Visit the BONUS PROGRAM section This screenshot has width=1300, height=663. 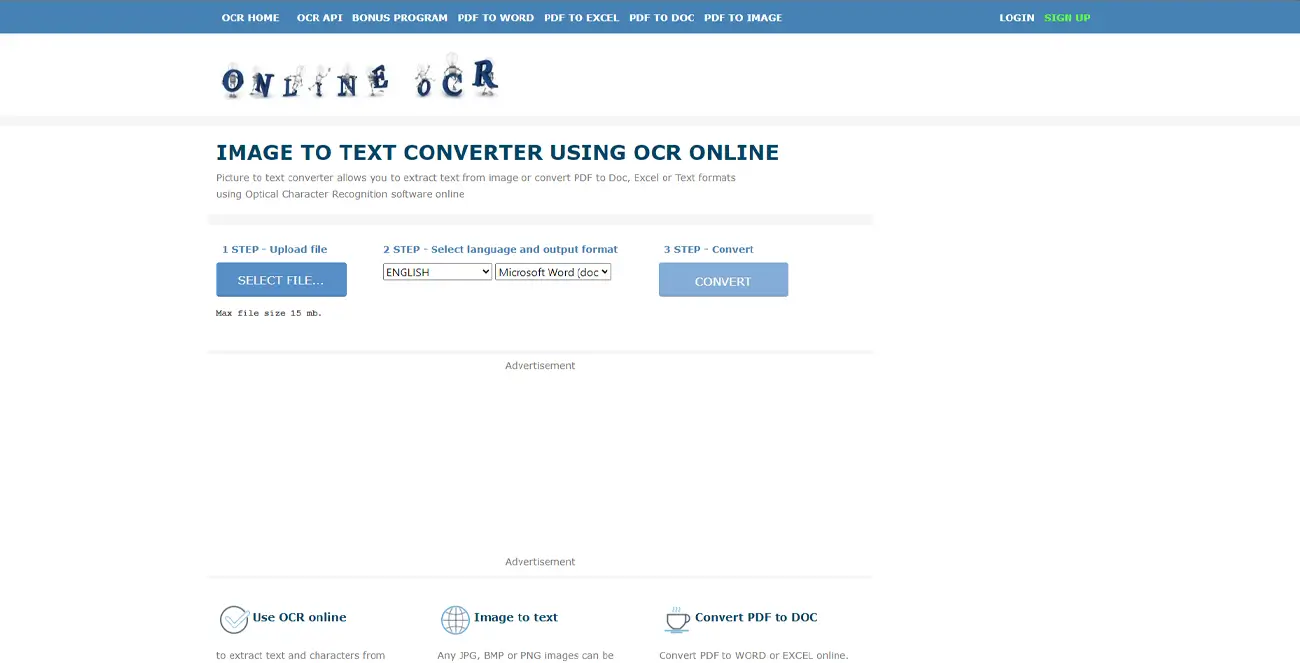coord(400,17)
